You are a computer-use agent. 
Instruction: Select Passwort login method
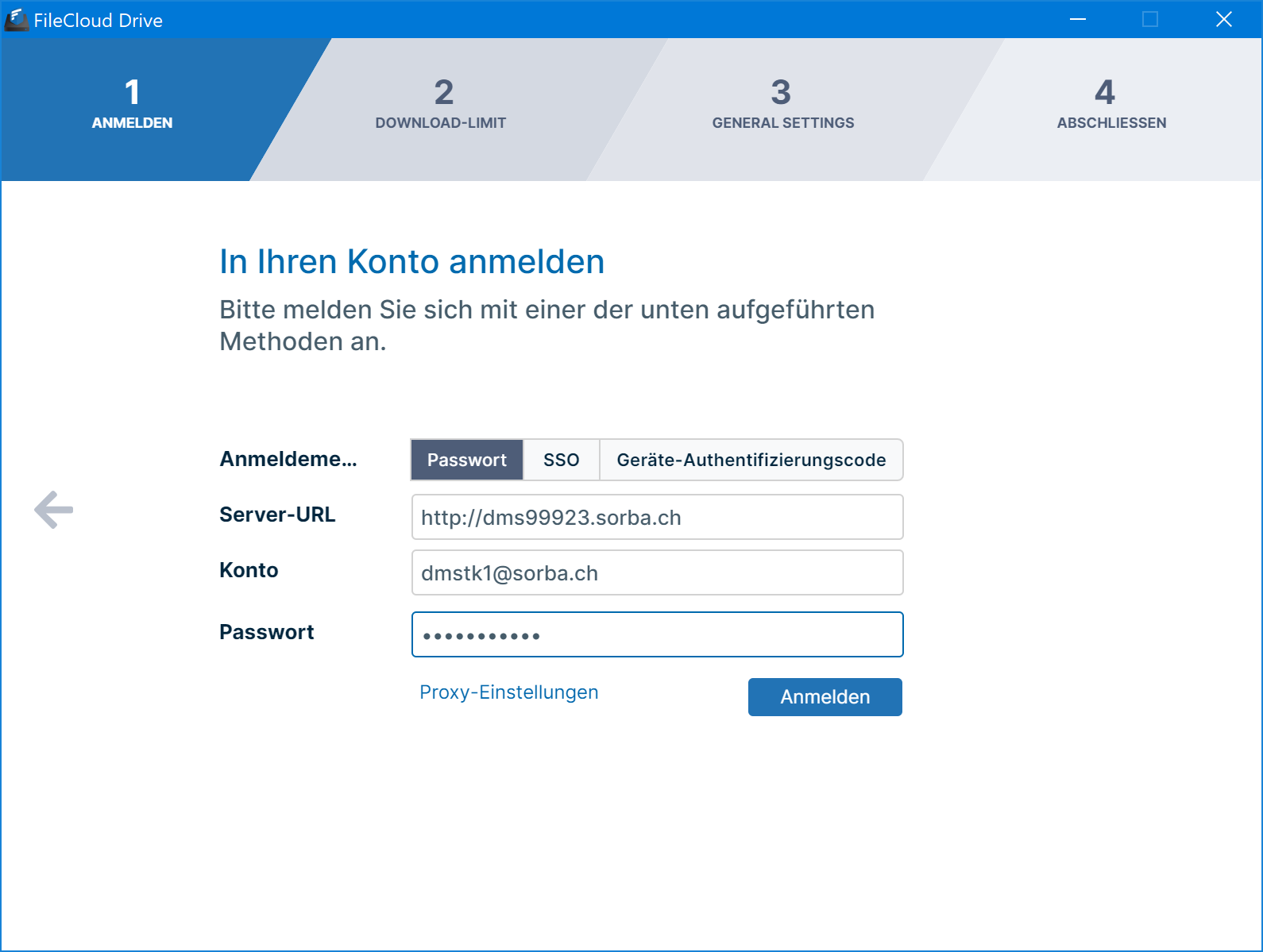pos(467,460)
